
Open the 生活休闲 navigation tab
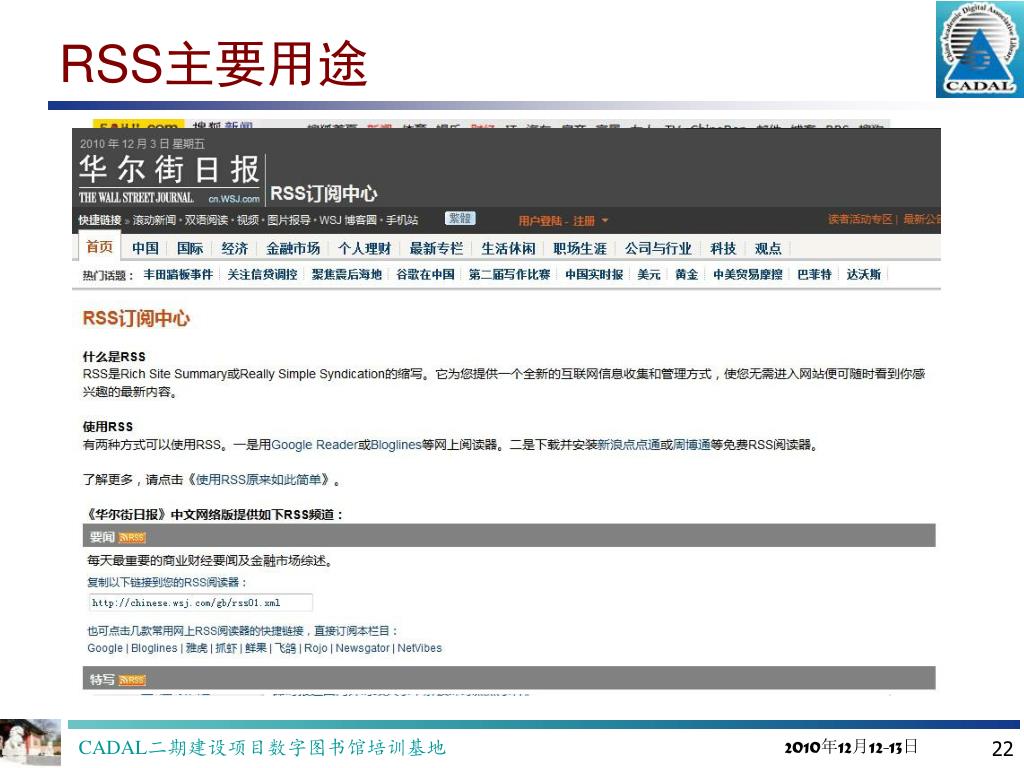(508, 248)
